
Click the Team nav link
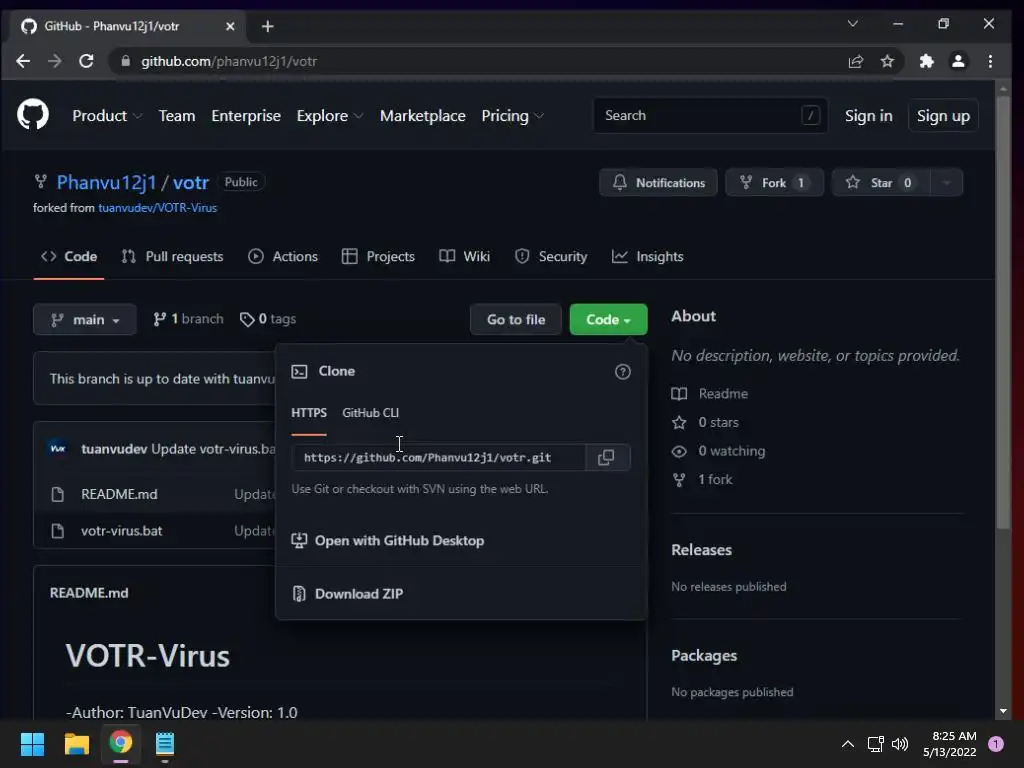click(177, 116)
